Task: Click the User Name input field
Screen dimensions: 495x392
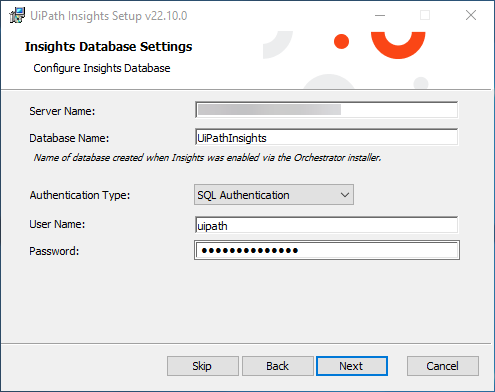Action: [x=327, y=225]
